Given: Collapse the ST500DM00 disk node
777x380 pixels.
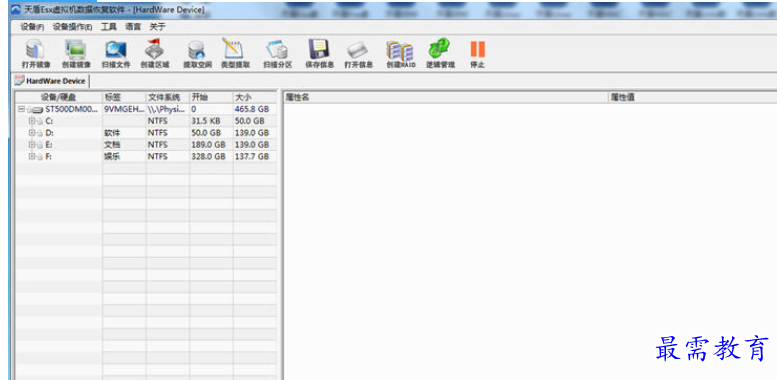Looking at the screenshot, I should pos(21,109).
